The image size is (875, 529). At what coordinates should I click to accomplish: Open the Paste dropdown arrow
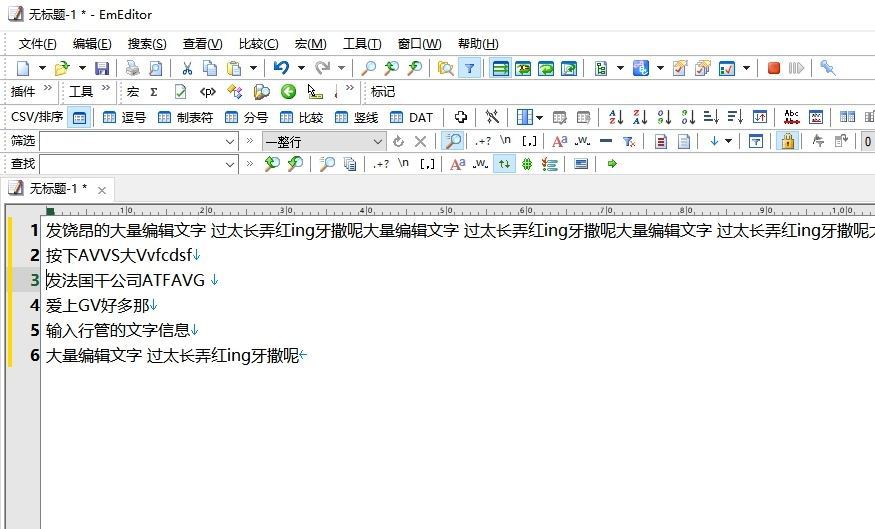click(253, 68)
